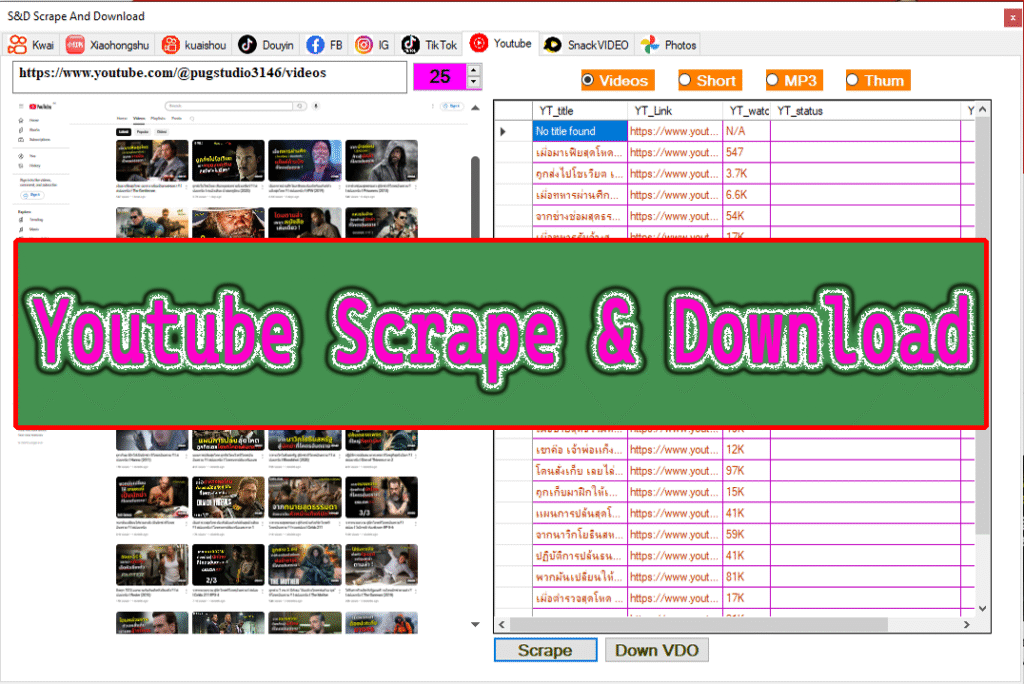Open the thumbnail labeled 2/3
The image size is (1024, 684).
pyautogui.click(x=229, y=565)
